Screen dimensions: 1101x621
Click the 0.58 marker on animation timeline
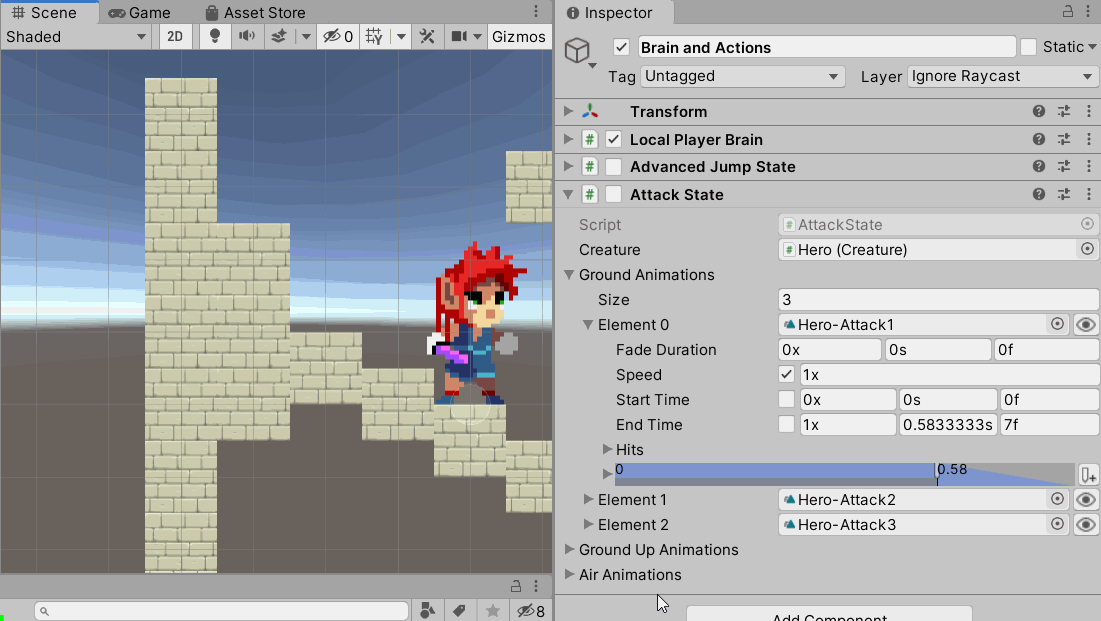coord(938,473)
